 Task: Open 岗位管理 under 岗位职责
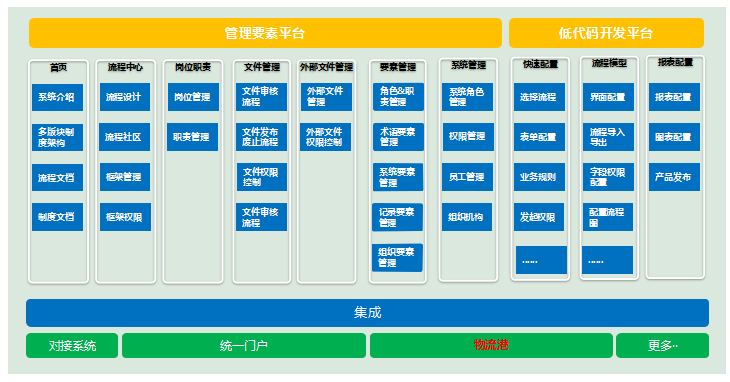coord(193,97)
